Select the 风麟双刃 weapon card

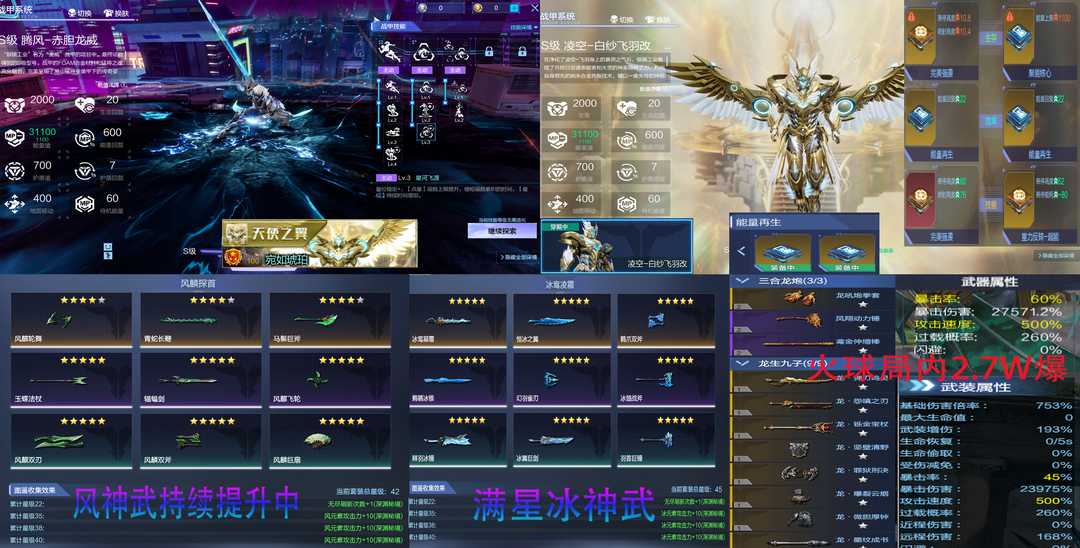71,441
